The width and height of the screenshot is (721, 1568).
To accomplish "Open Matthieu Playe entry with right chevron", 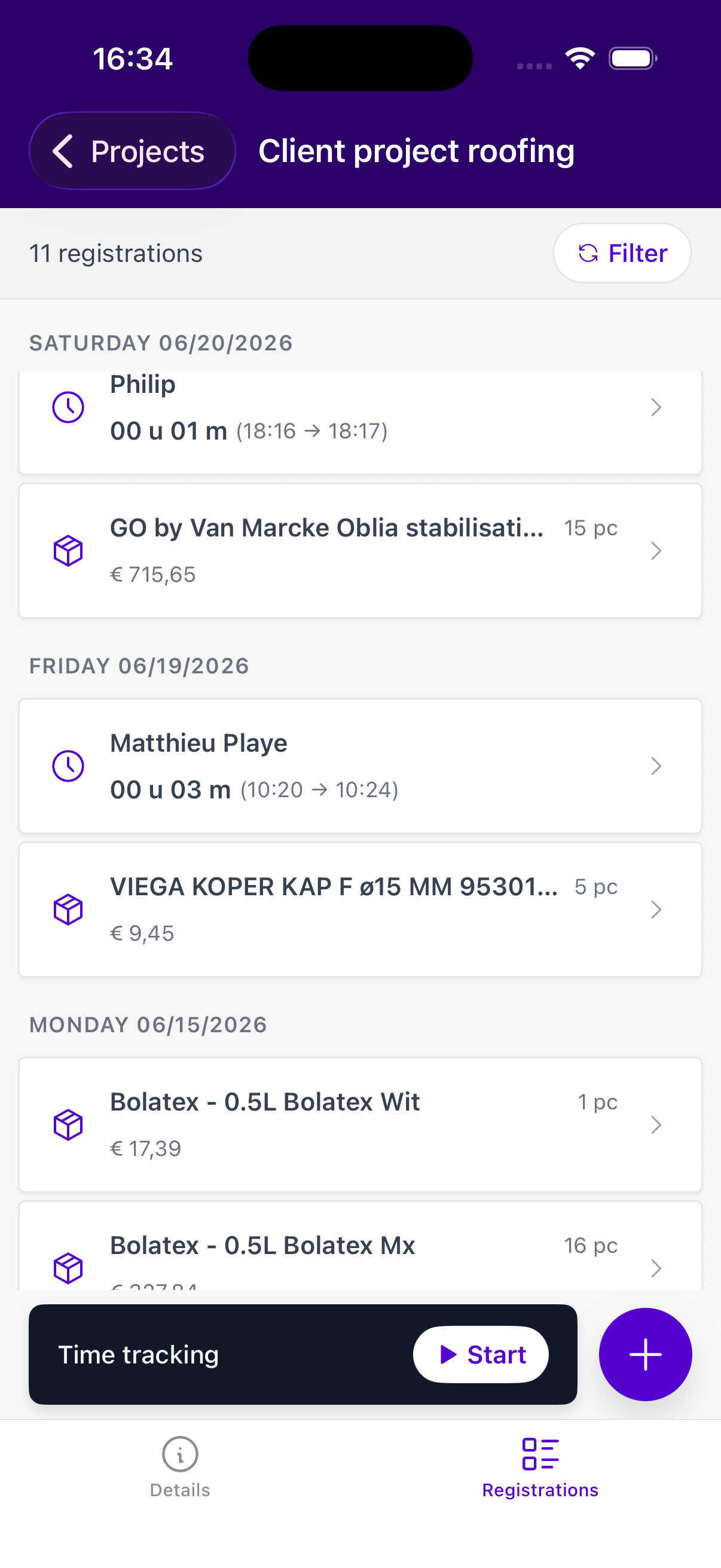I will 656,765.
